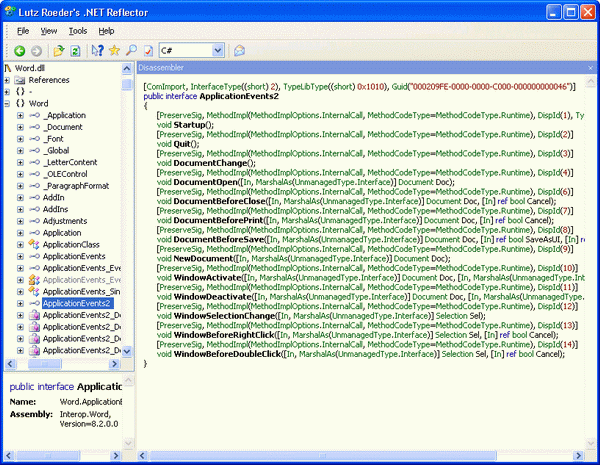Click the "Version=8.2.0.0" assembly text
Image resolution: width=600 pixels, height=465 pixels.
point(89,424)
